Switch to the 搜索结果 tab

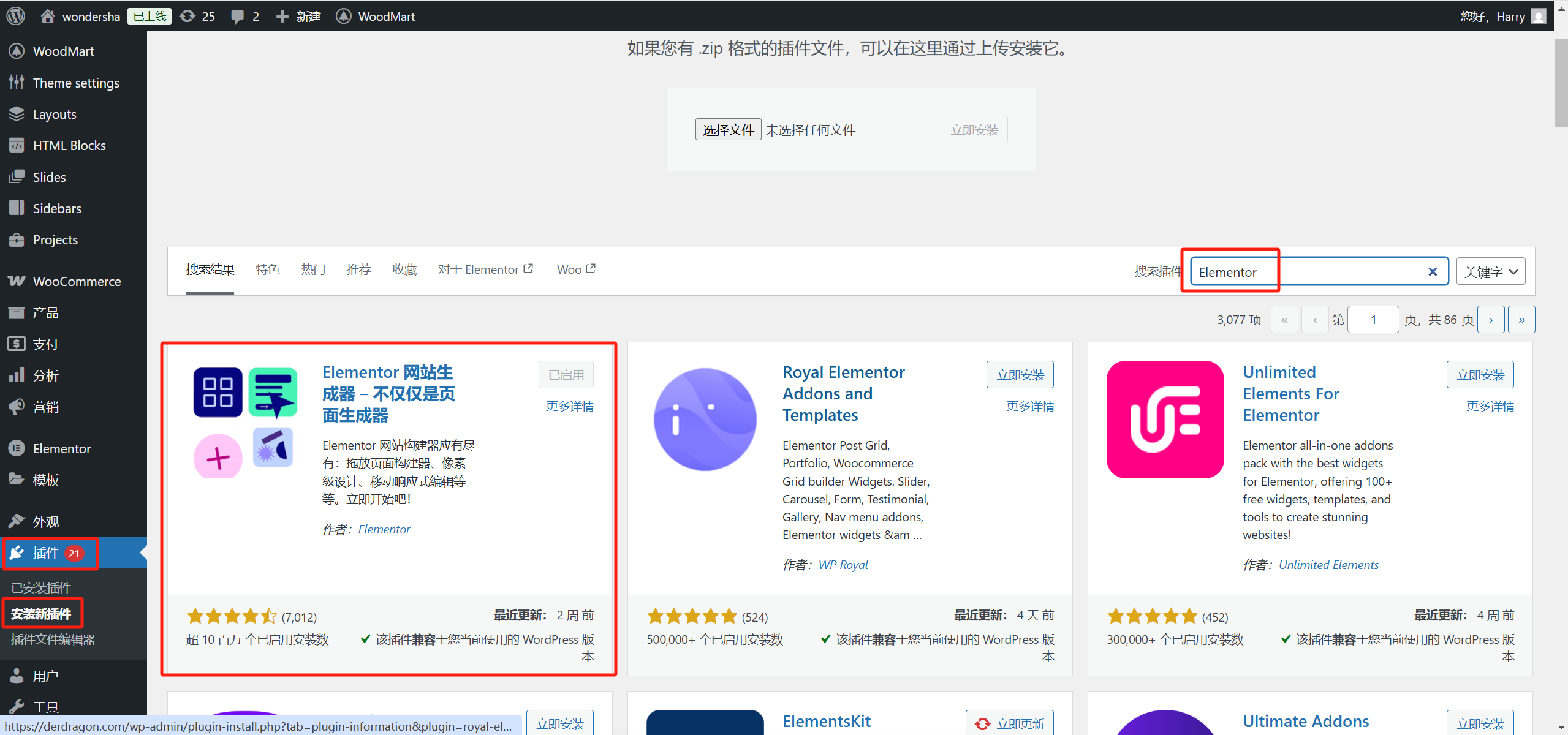tap(210, 269)
